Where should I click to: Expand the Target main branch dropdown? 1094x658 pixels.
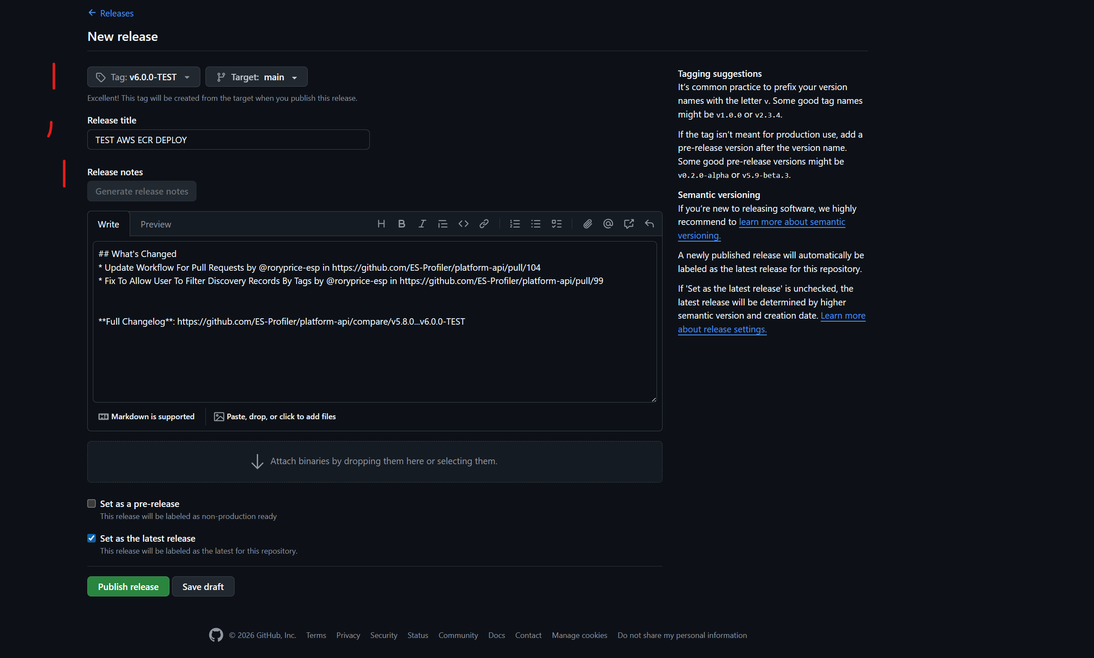click(x=256, y=77)
